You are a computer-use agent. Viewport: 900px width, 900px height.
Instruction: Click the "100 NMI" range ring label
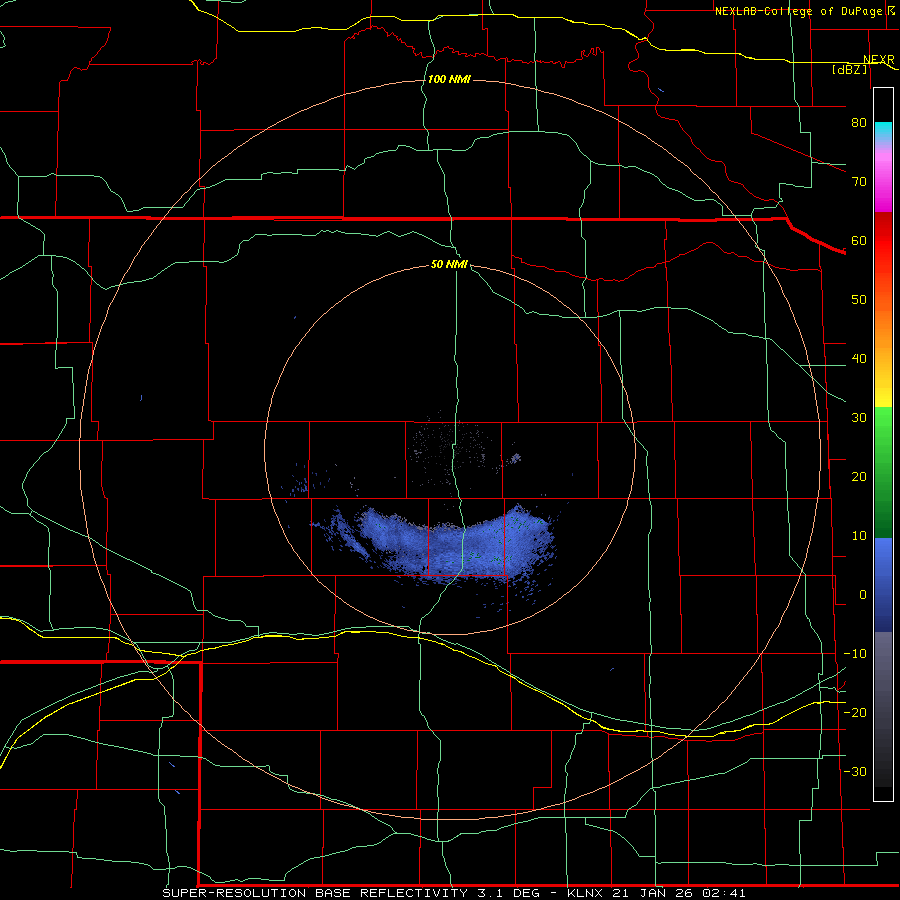click(449, 79)
